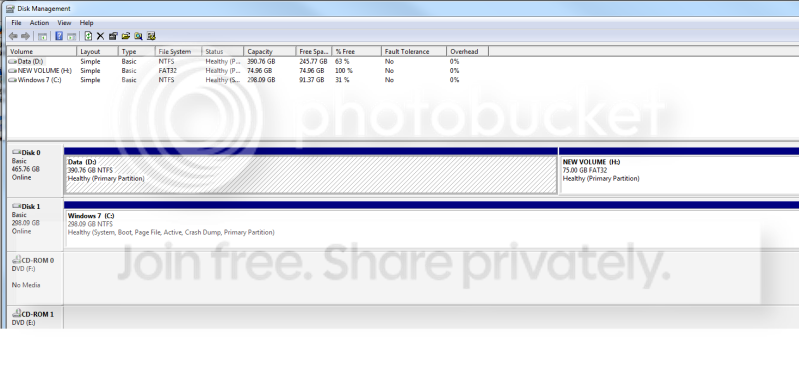The width and height of the screenshot is (799, 370).
Task: Open the View menu
Action: 64,23
